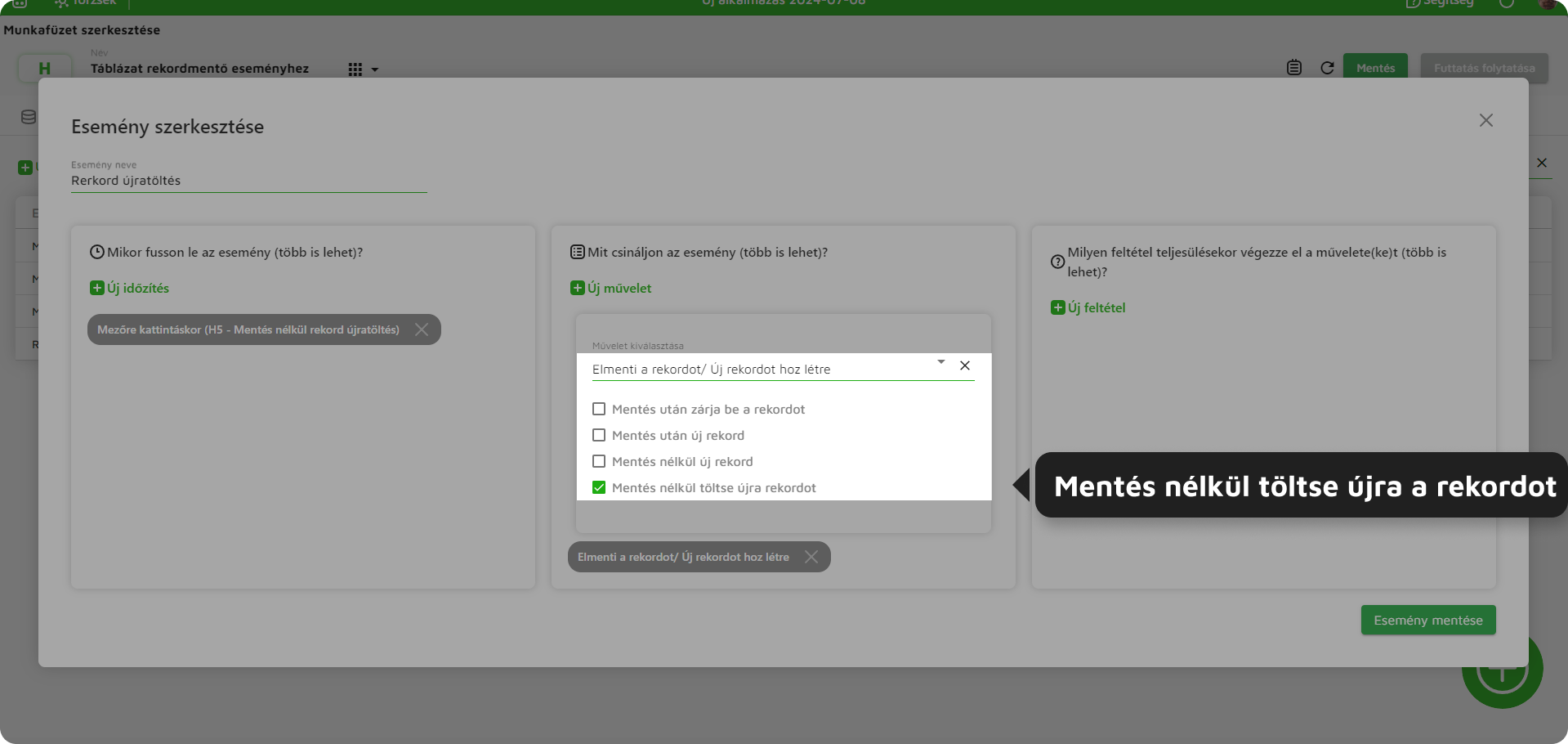
Task: Clear the selected action with X icon
Action: (965, 365)
